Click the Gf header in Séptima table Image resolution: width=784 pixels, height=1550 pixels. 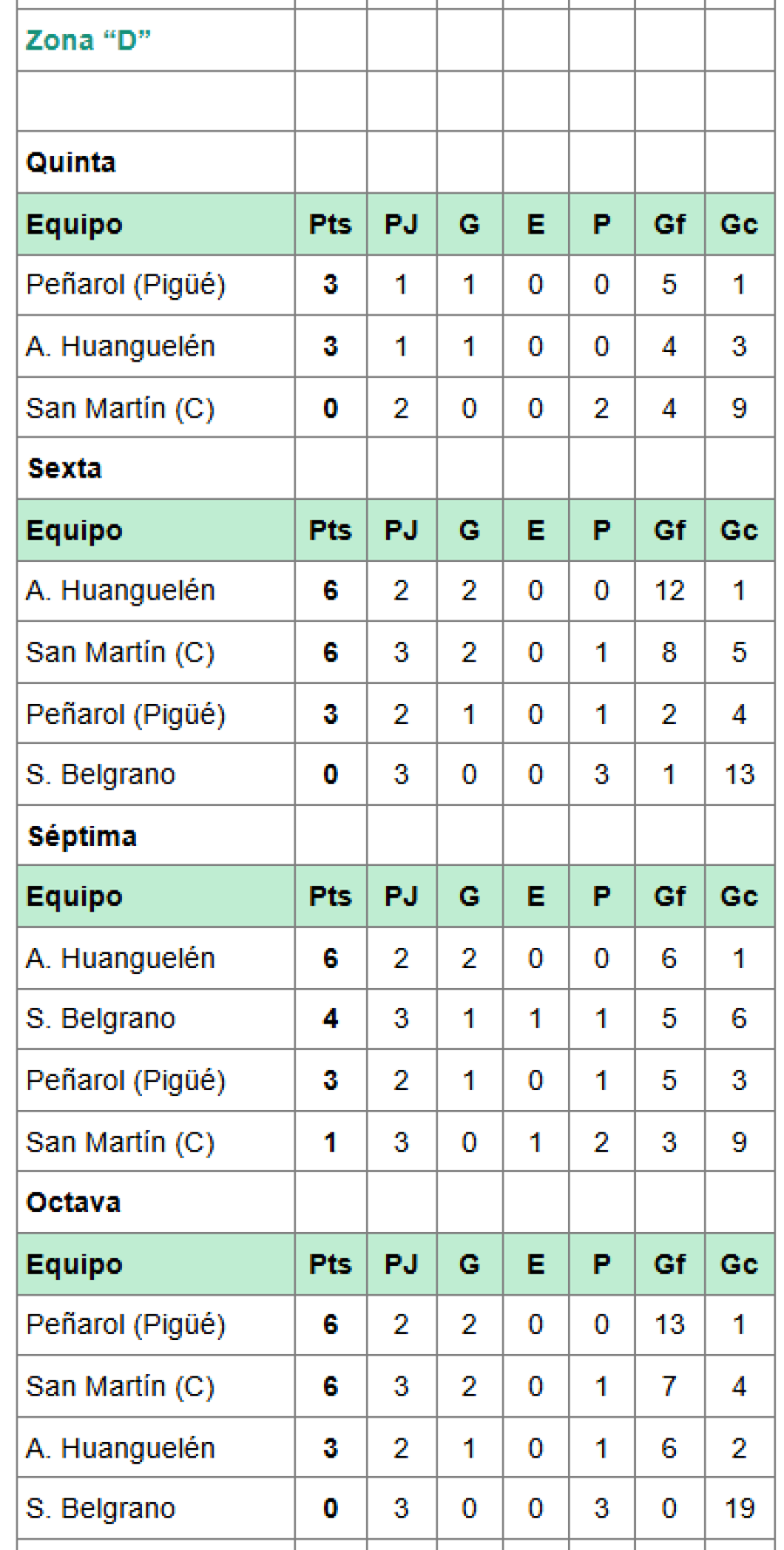coord(669,897)
